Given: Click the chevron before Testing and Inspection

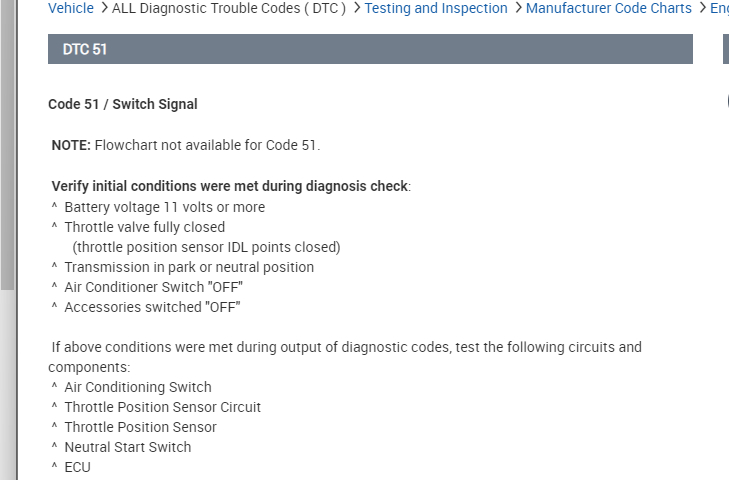Looking at the screenshot, I should tap(357, 8).
